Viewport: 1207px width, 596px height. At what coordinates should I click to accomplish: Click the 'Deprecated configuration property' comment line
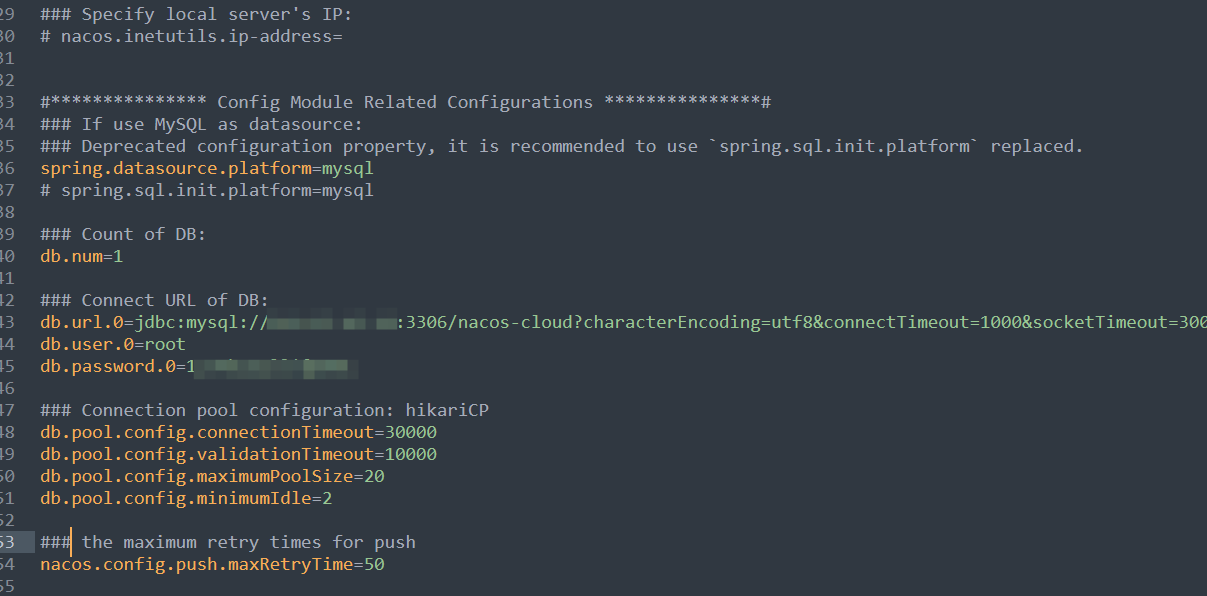562,146
